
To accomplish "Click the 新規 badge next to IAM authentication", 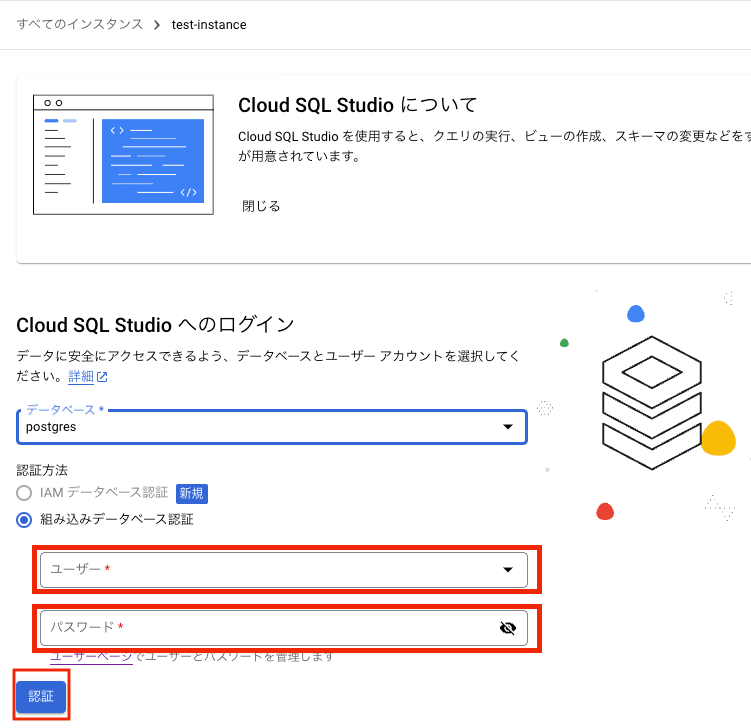I will tap(192, 493).
